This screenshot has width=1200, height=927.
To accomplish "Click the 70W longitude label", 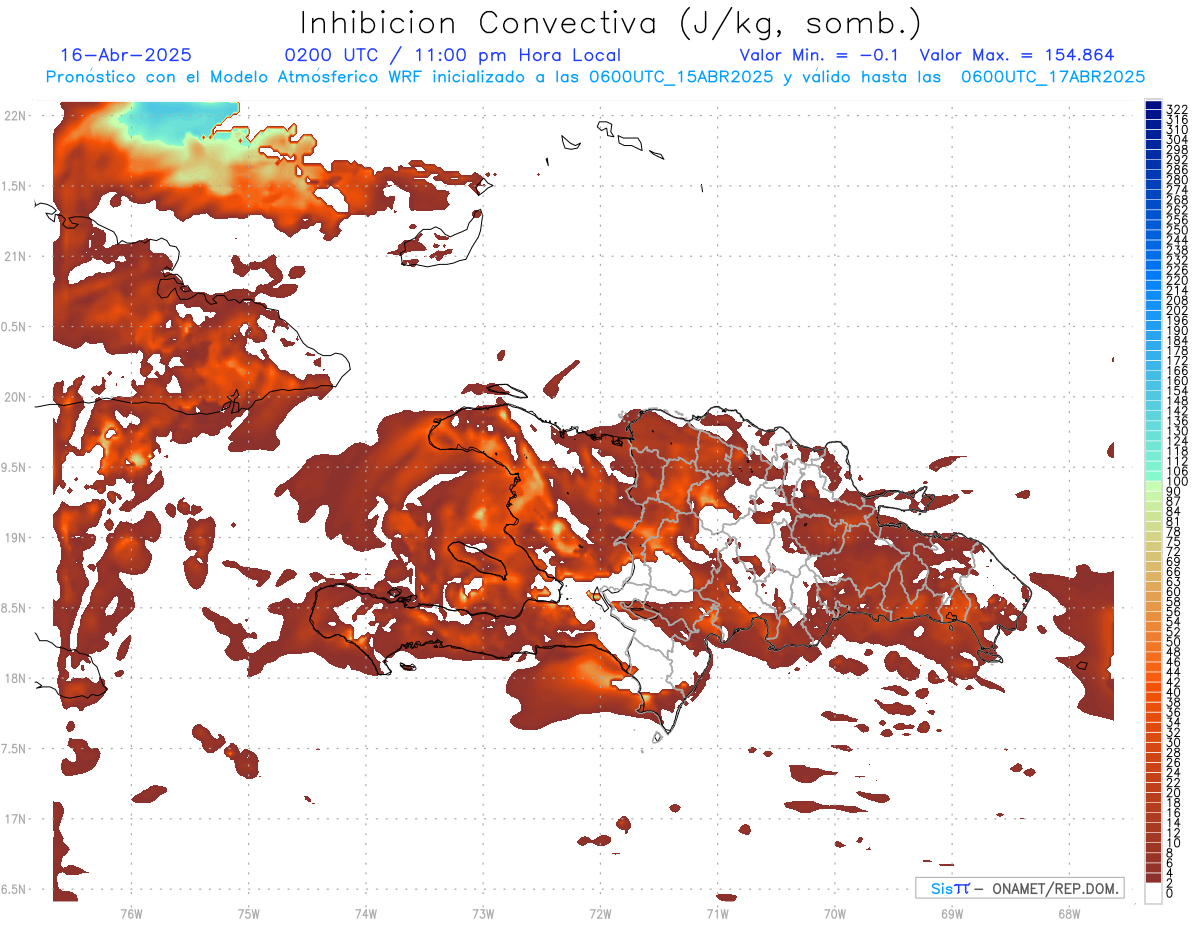I will [x=835, y=913].
